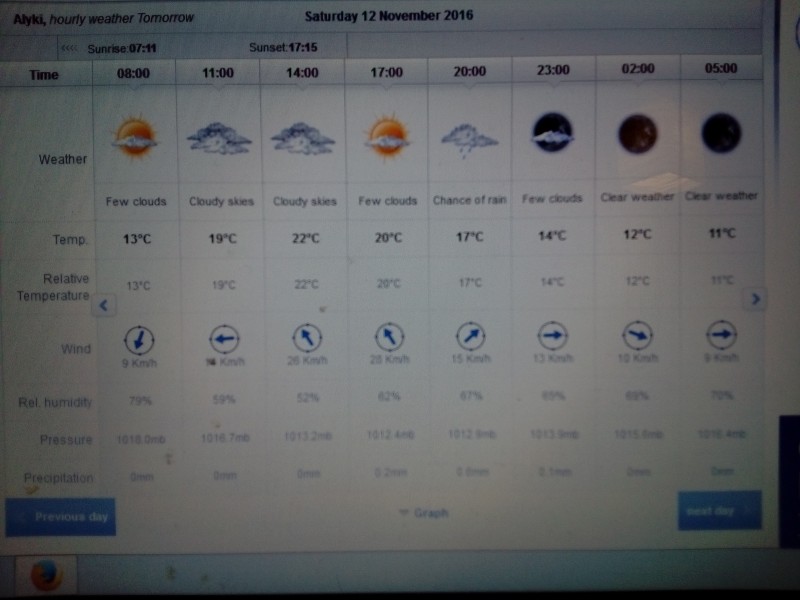This screenshot has width=800, height=600.
Task: Click the sun-and-cloud weather icon under 17:00
Action: (x=387, y=137)
